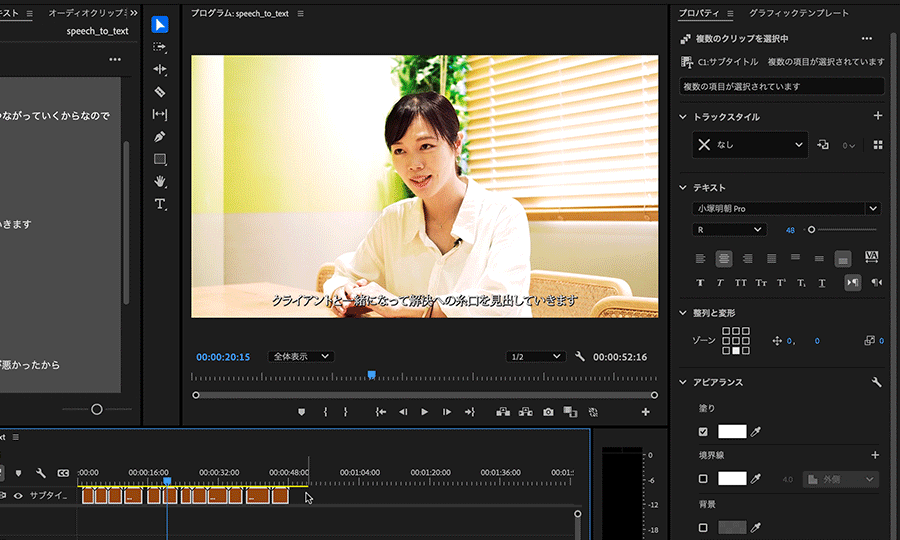The height and width of the screenshot is (540, 900).
Task: Open the text panel three-dot menu
Action: 115,59
